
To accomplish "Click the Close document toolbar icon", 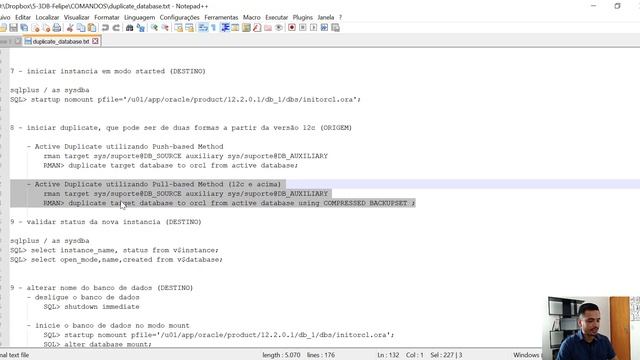I will coord(36,28).
